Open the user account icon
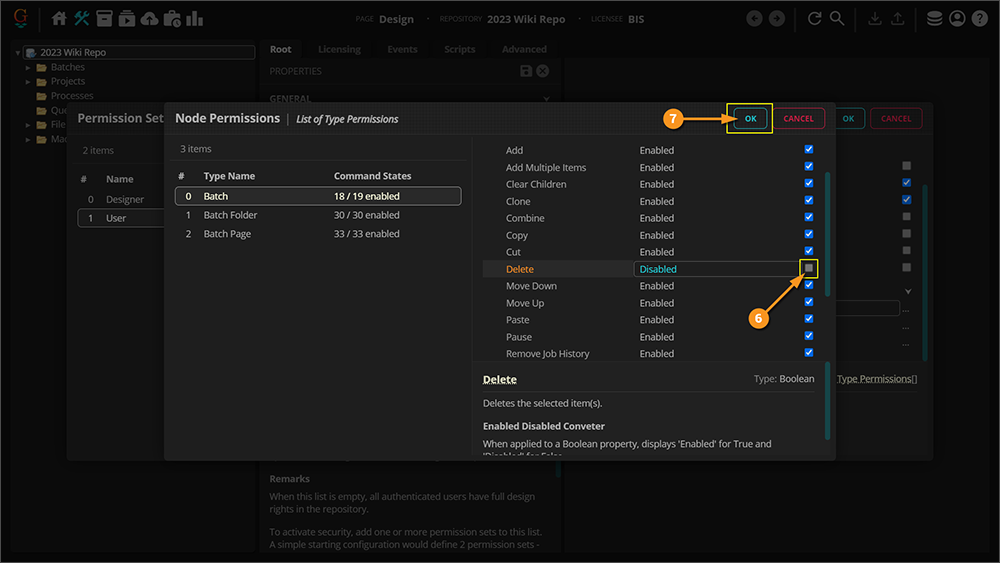This screenshot has width=1000, height=563. [x=957, y=19]
